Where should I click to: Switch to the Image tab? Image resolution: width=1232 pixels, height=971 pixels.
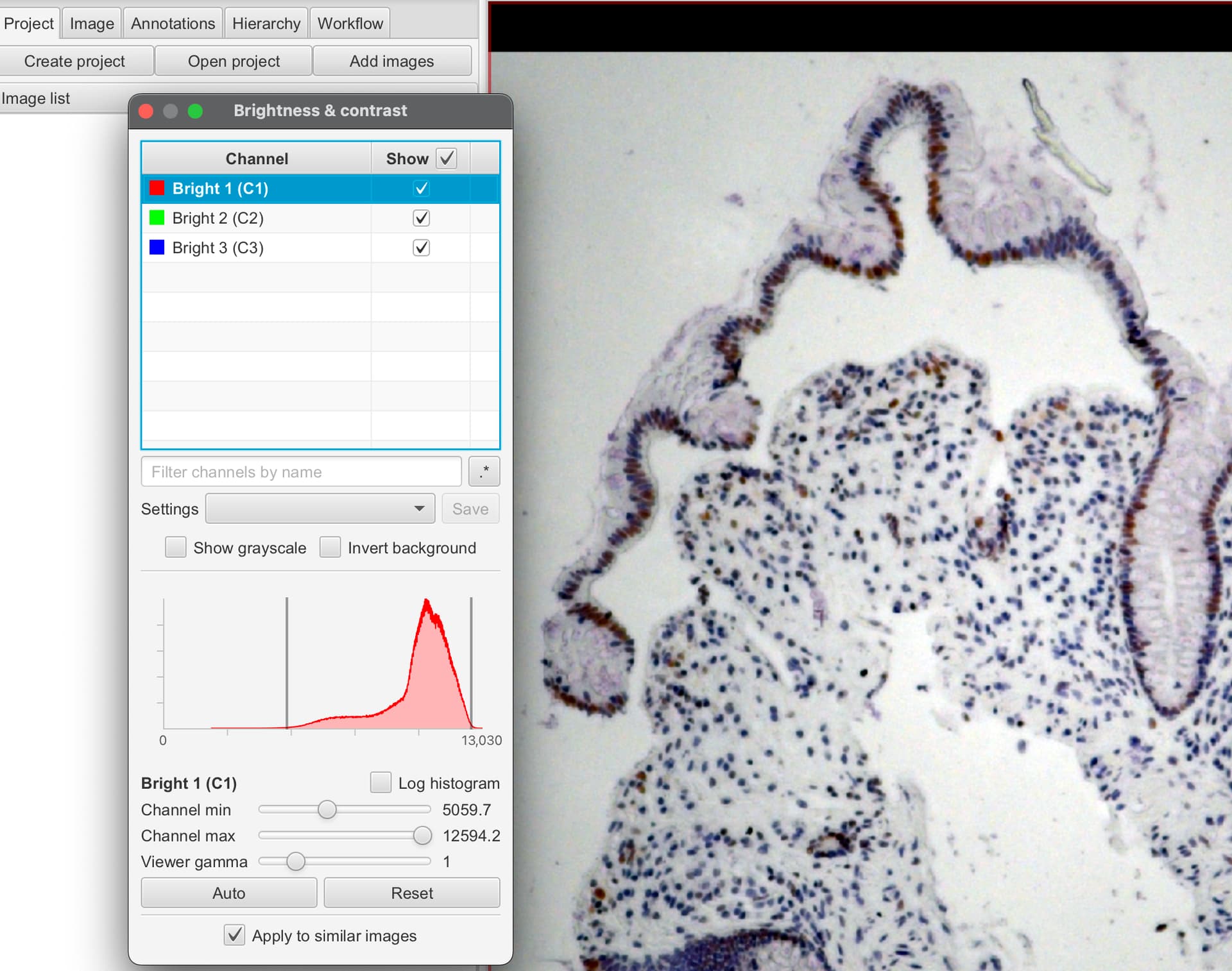[90, 22]
